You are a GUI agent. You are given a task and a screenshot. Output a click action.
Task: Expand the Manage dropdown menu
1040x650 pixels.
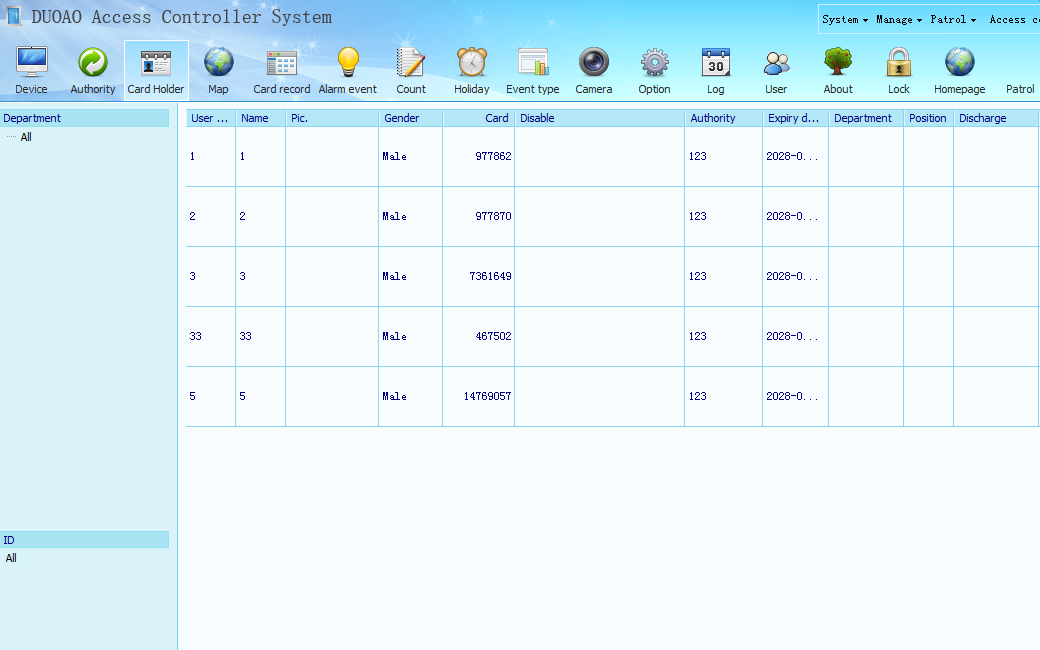tap(898, 20)
